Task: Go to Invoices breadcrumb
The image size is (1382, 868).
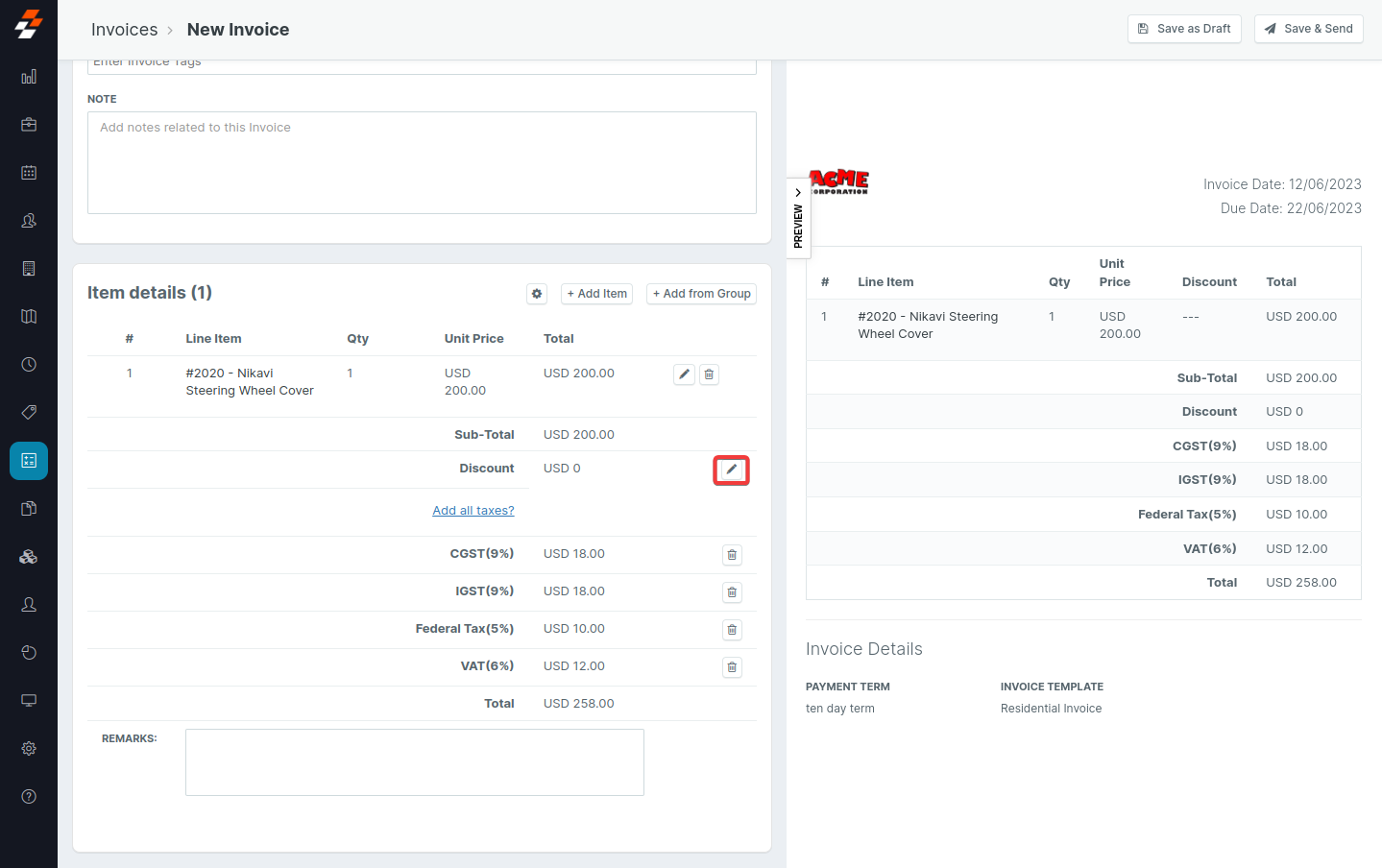Action: 124,30
